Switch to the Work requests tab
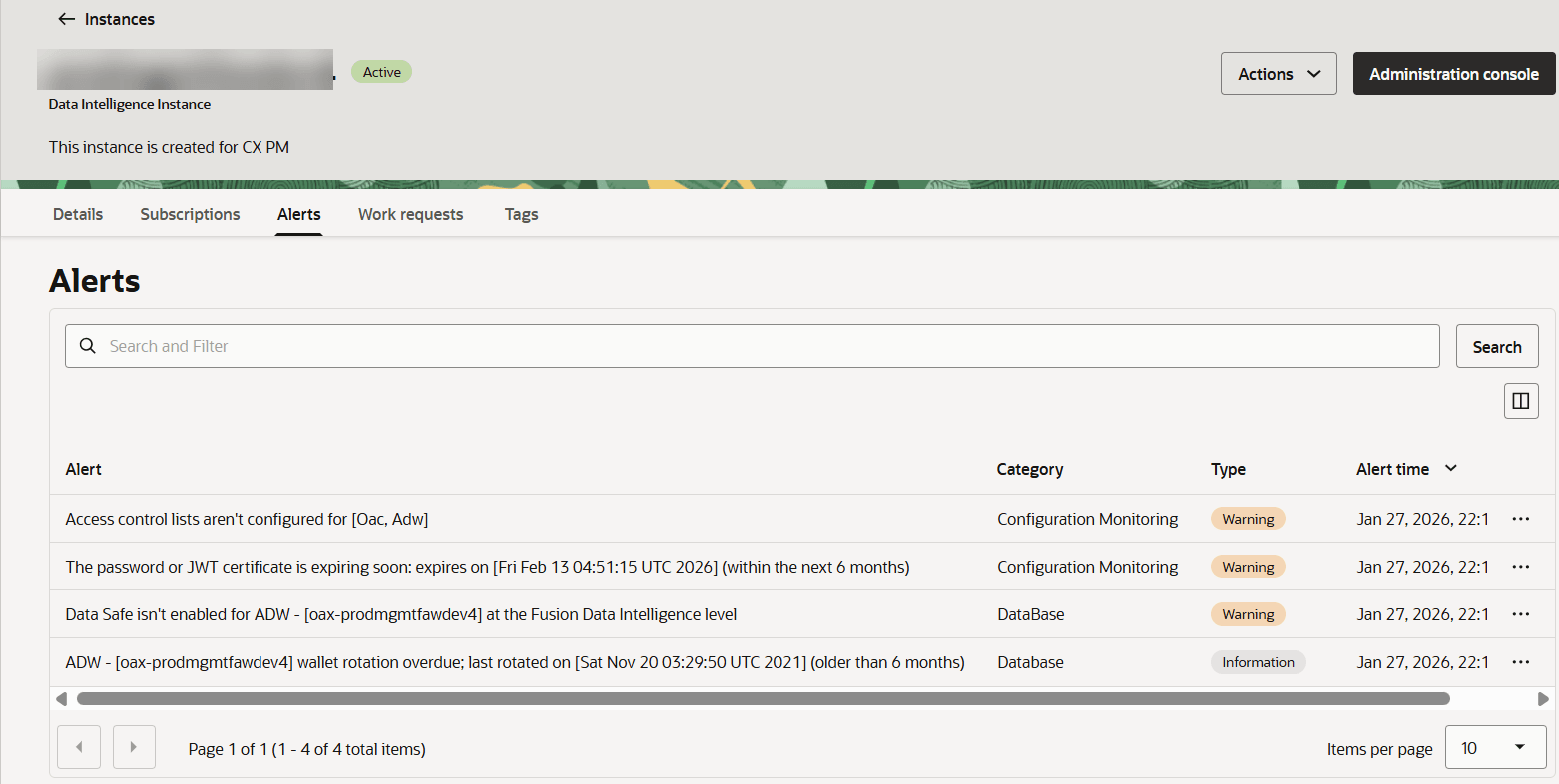 tap(410, 214)
